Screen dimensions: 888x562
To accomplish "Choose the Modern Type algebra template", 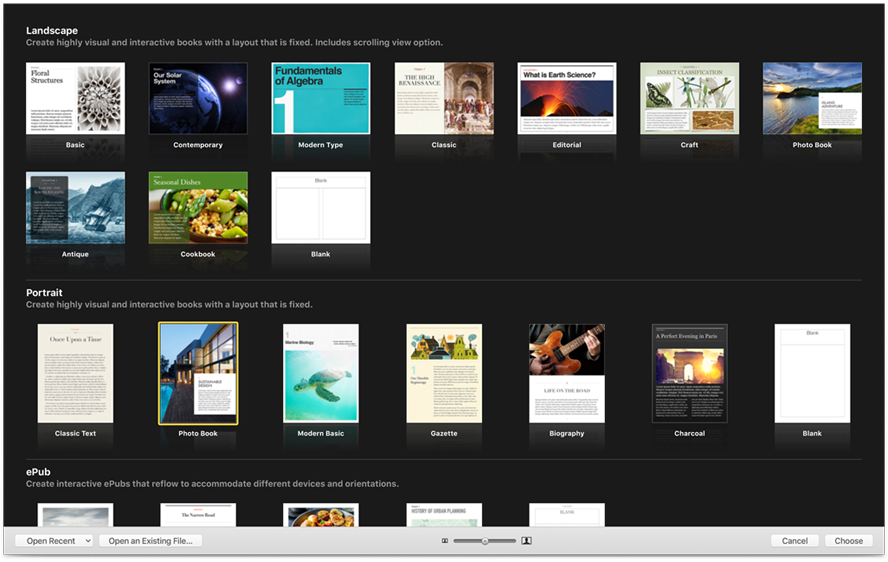I will coord(321,99).
